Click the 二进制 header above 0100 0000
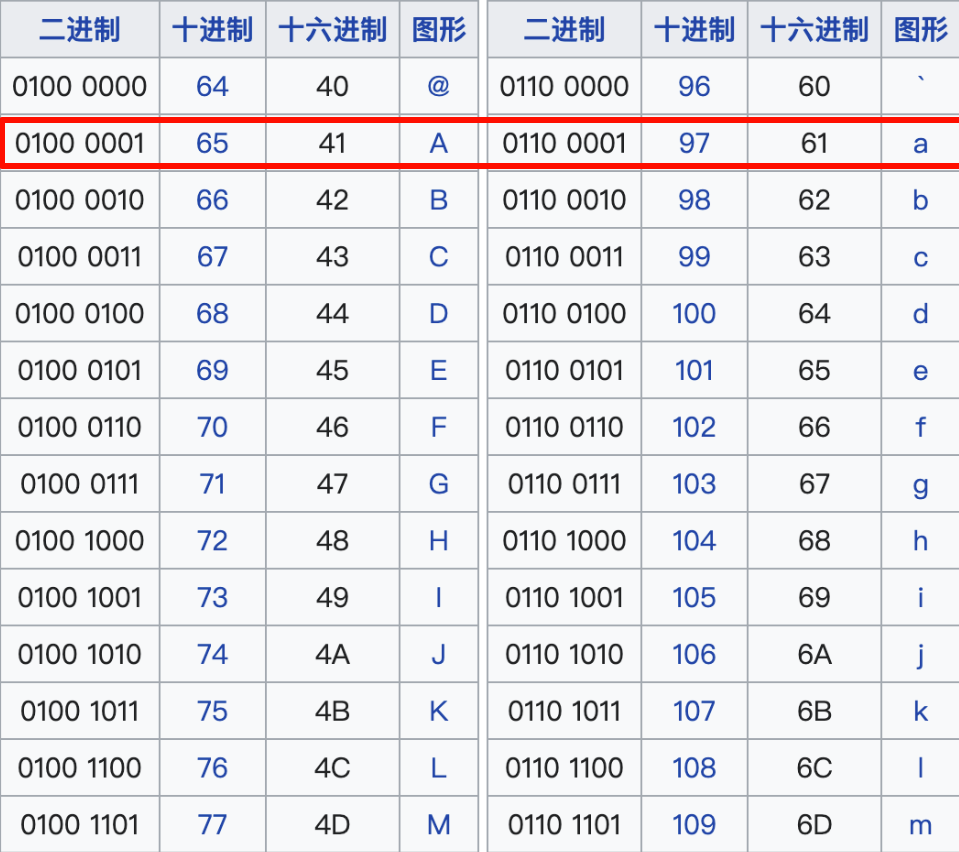 (79, 30)
